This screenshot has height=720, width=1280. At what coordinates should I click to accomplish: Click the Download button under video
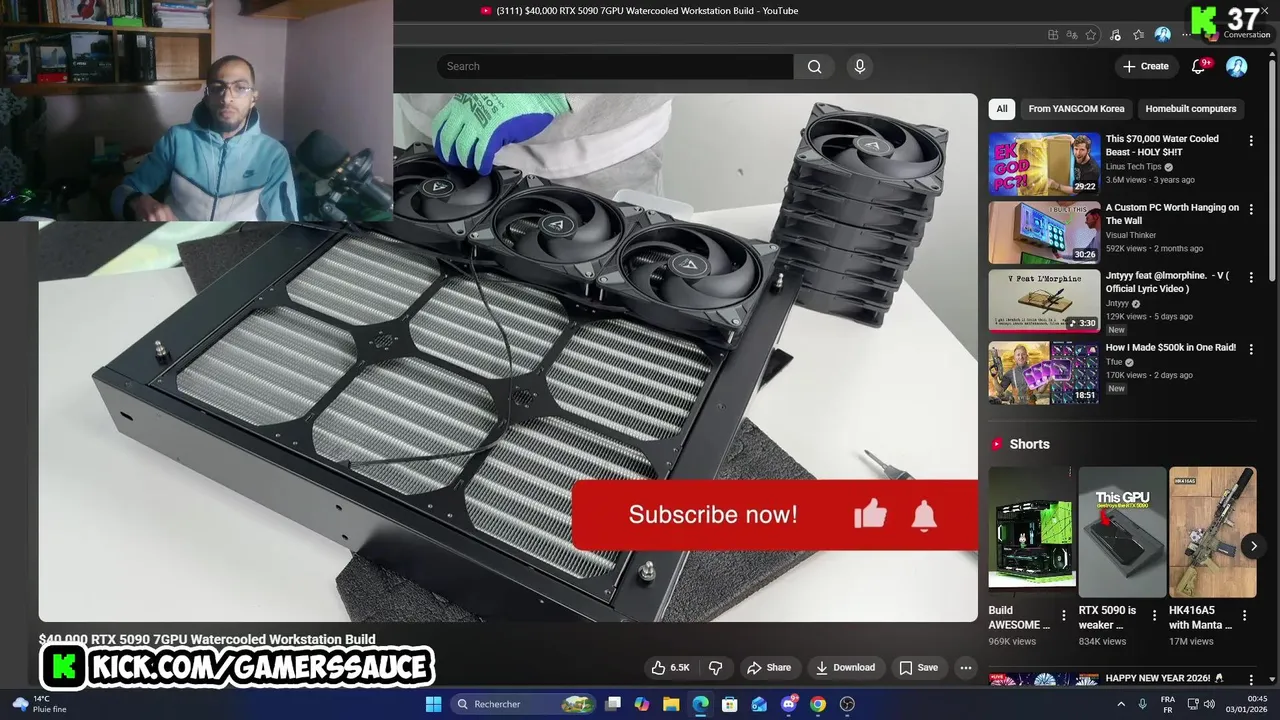pos(845,667)
